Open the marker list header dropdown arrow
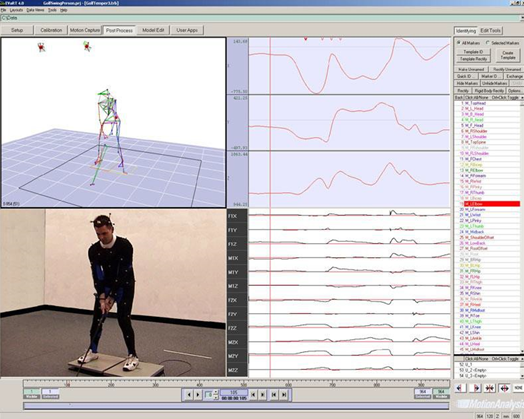 (x=522, y=98)
